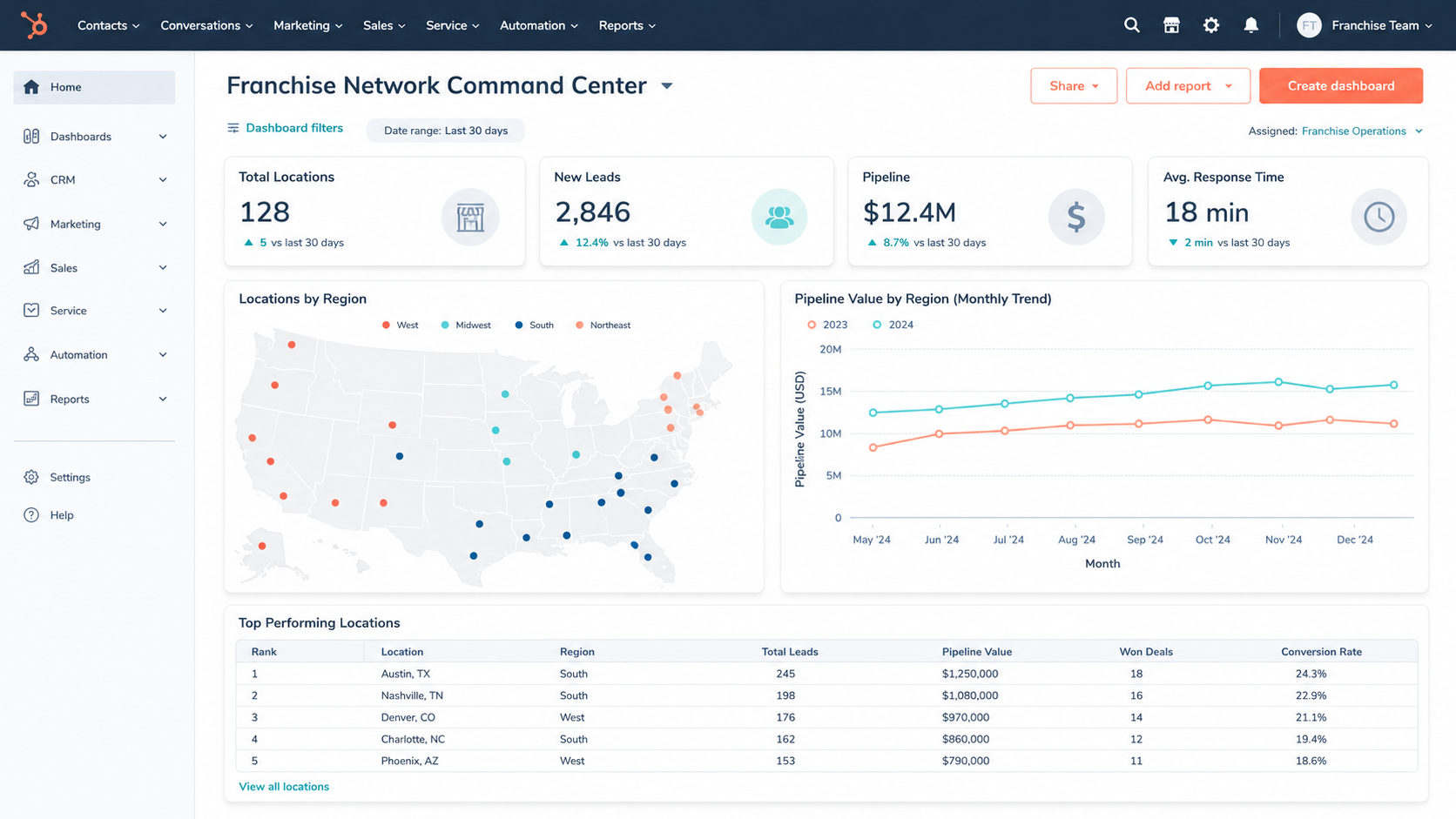This screenshot has height=819, width=1456.
Task: Open the Contacts top menu
Action: (x=109, y=25)
